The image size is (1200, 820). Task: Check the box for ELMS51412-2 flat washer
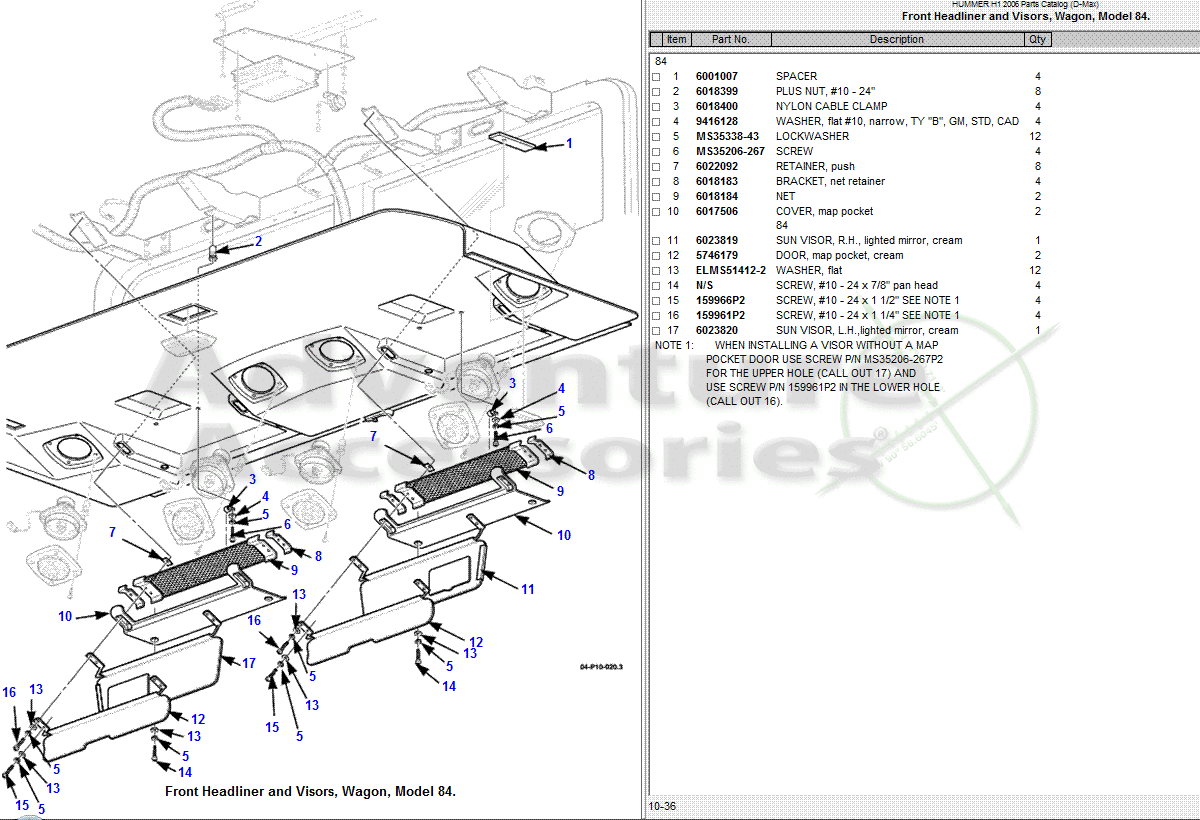(x=656, y=271)
